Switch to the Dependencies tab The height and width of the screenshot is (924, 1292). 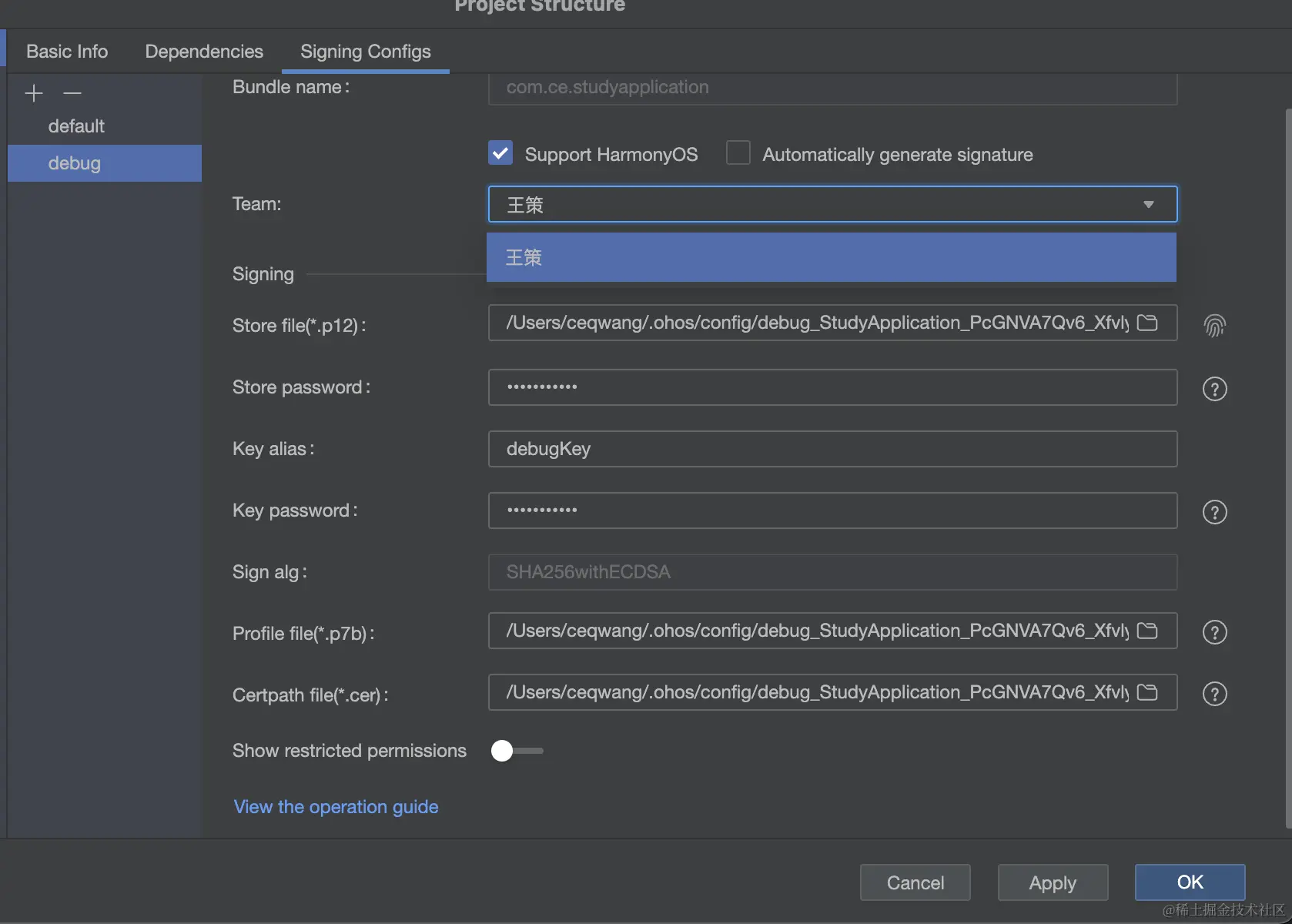point(204,52)
